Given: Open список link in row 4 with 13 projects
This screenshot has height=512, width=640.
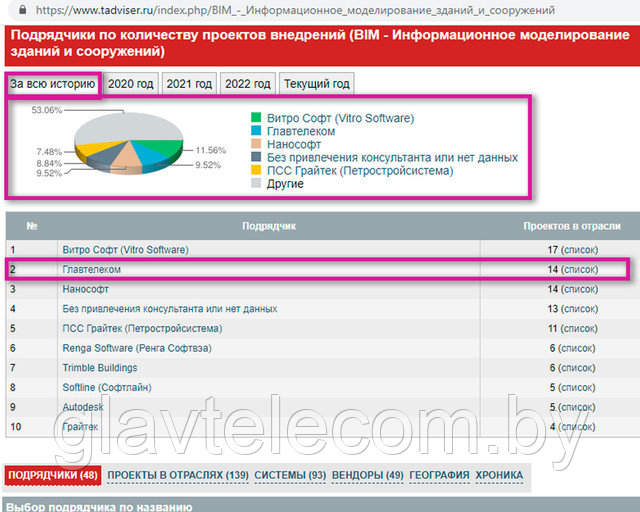Looking at the screenshot, I should coord(579,309).
